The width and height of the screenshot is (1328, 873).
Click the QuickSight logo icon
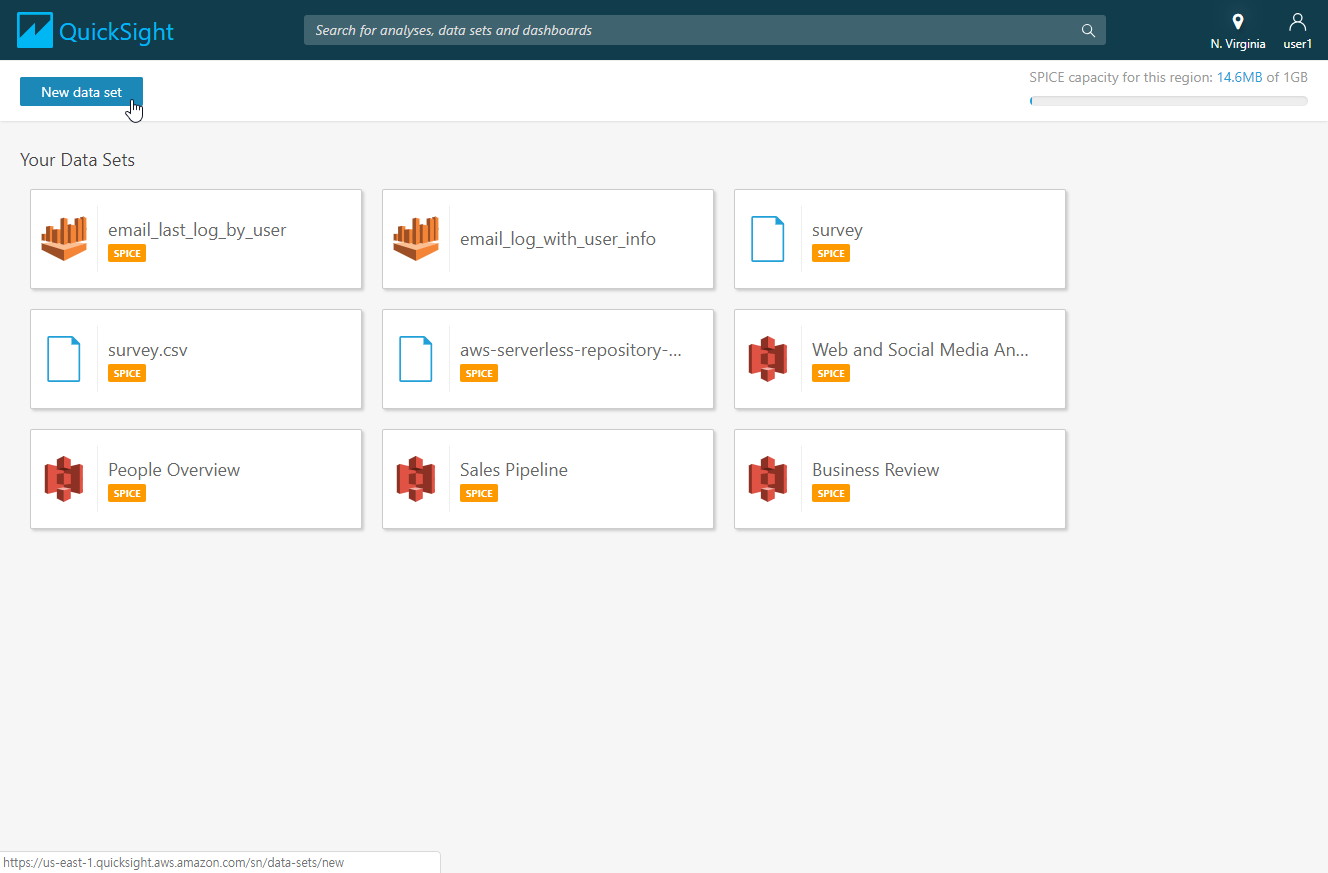(x=35, y=30)
